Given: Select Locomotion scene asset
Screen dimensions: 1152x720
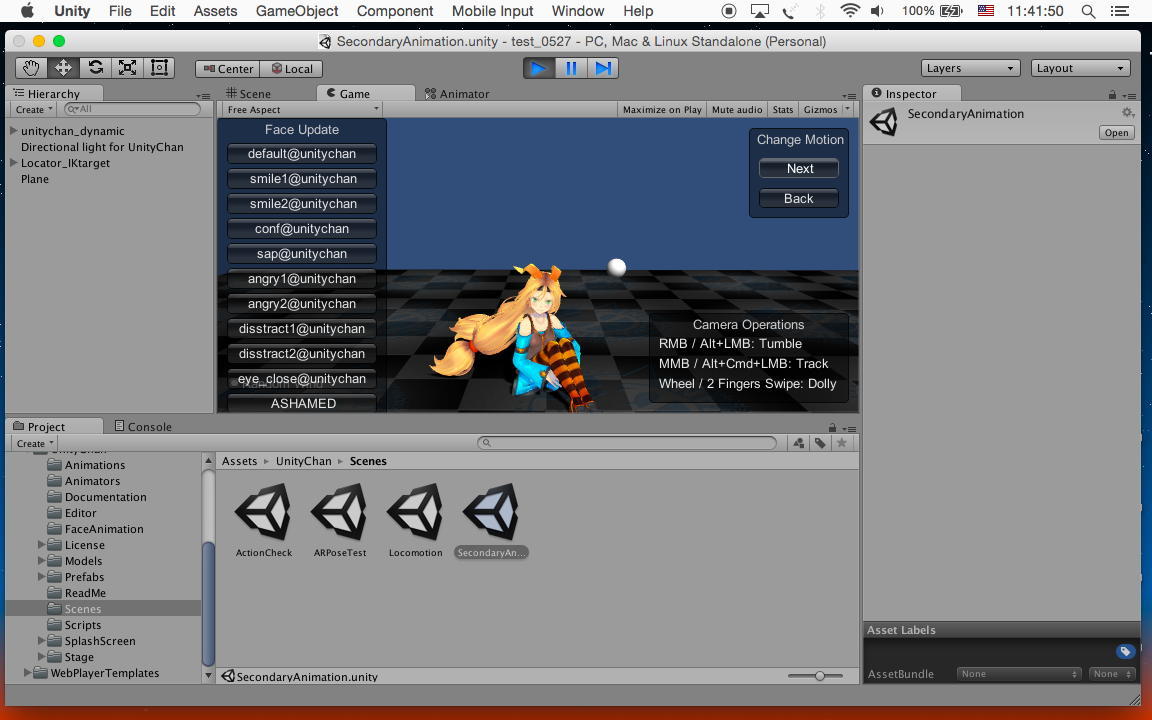Looking at the screenshot, I should pyautogui.click(x=415, y=519).
